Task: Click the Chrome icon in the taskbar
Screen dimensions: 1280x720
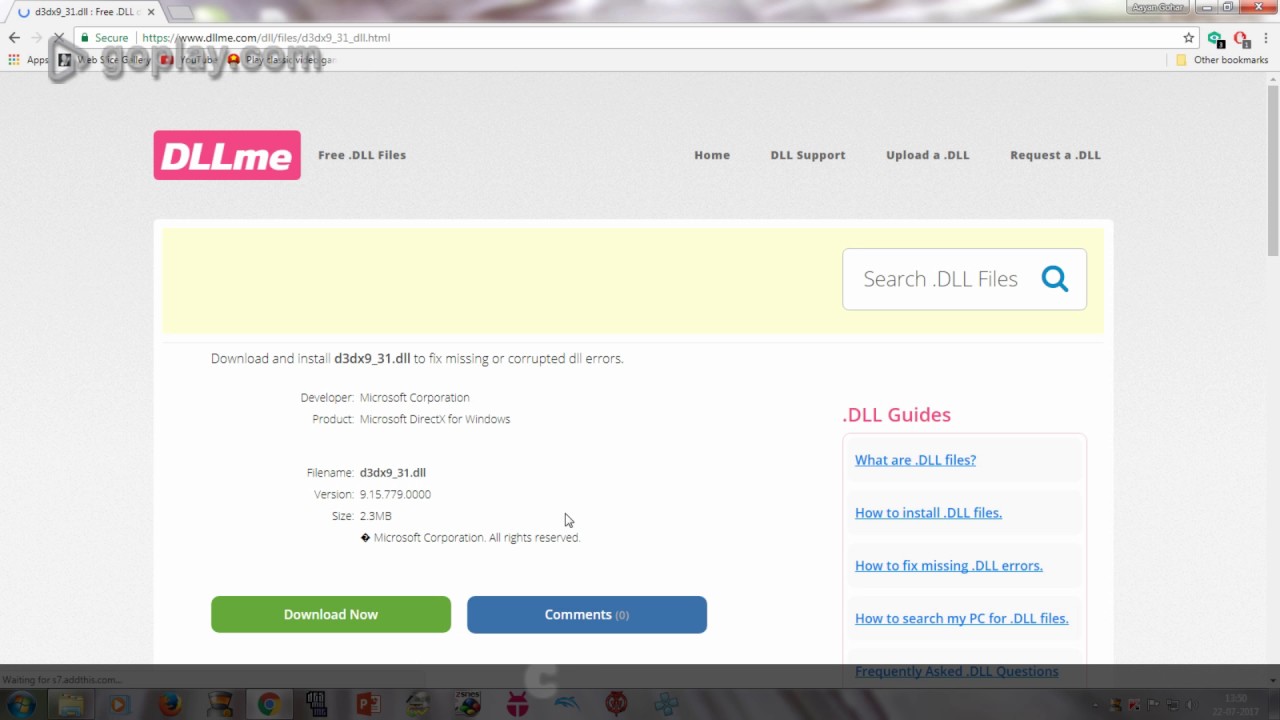Action: (x=268, y=705)
